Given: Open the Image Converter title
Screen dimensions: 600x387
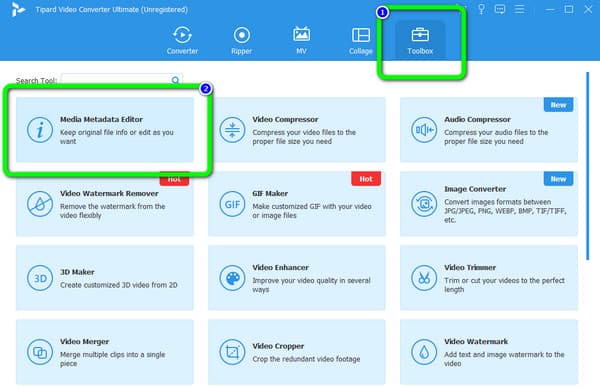Looking at the screenshot, I should pyautogui.click(x=475, y=189).
